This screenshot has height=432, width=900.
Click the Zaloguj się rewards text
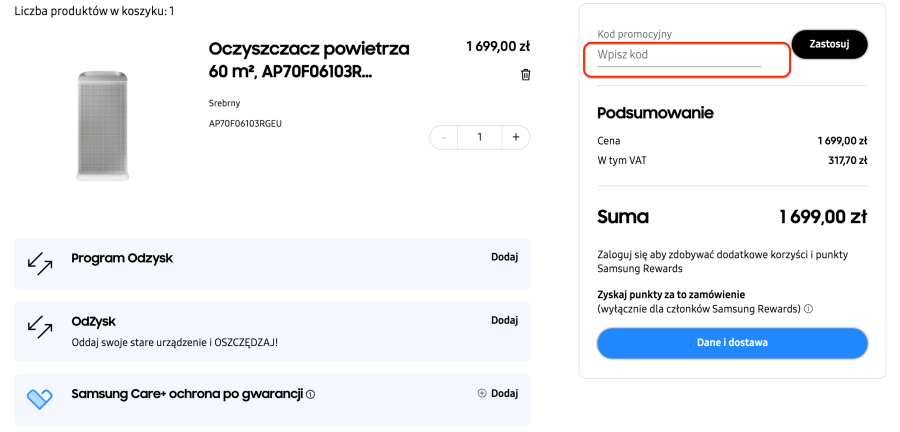[723, 261]
